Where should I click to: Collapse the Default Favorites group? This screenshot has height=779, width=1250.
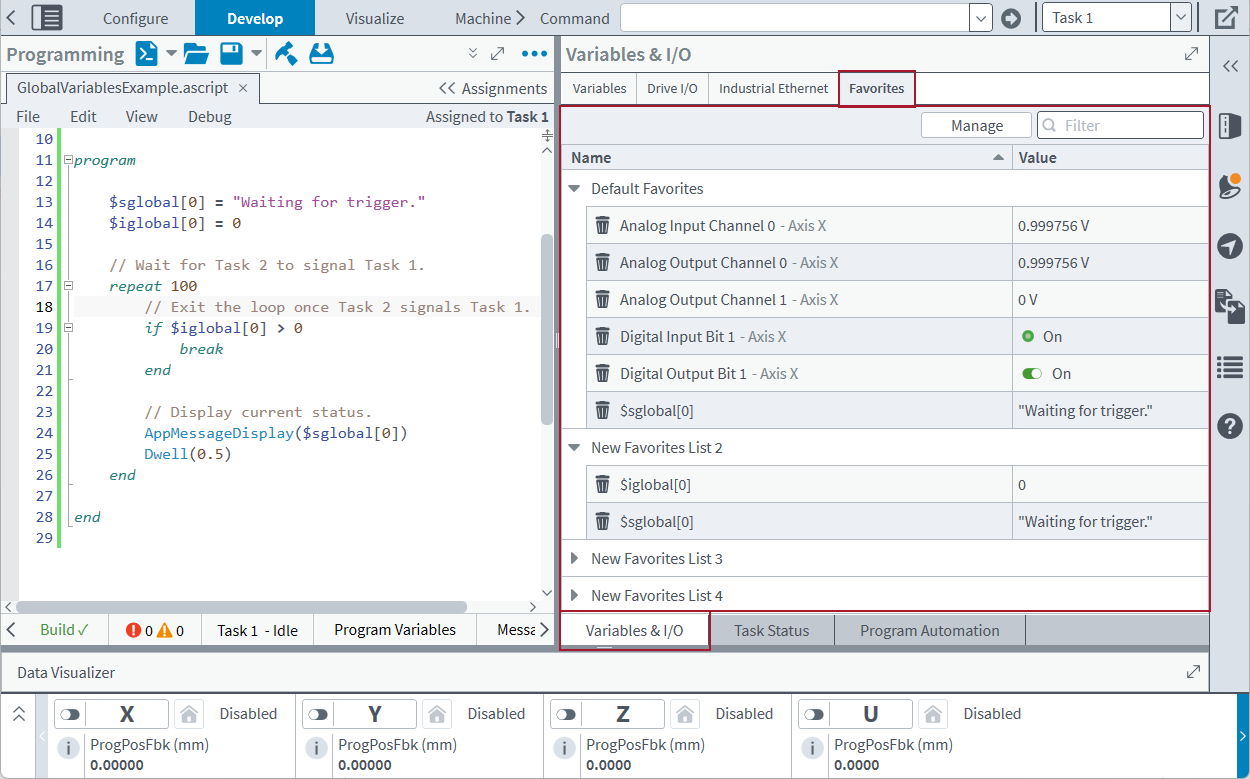pos(574,189)
